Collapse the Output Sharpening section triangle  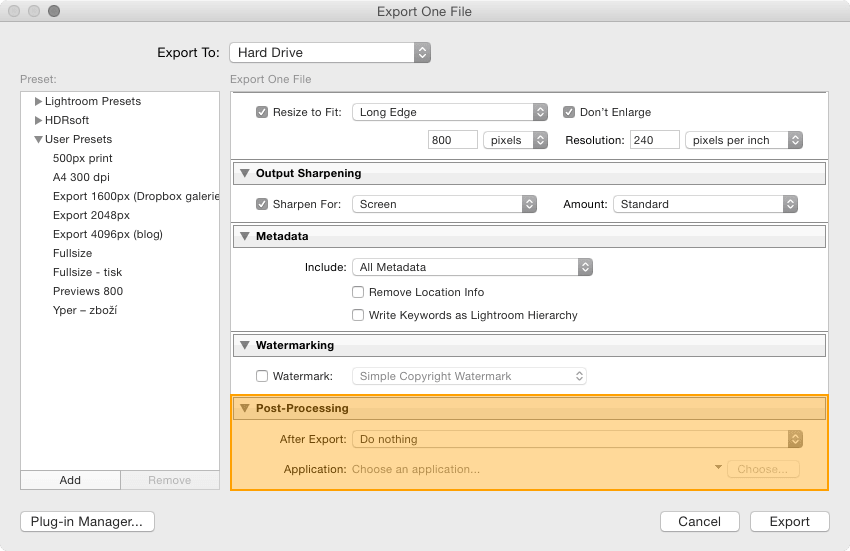(x=244, y=173)
